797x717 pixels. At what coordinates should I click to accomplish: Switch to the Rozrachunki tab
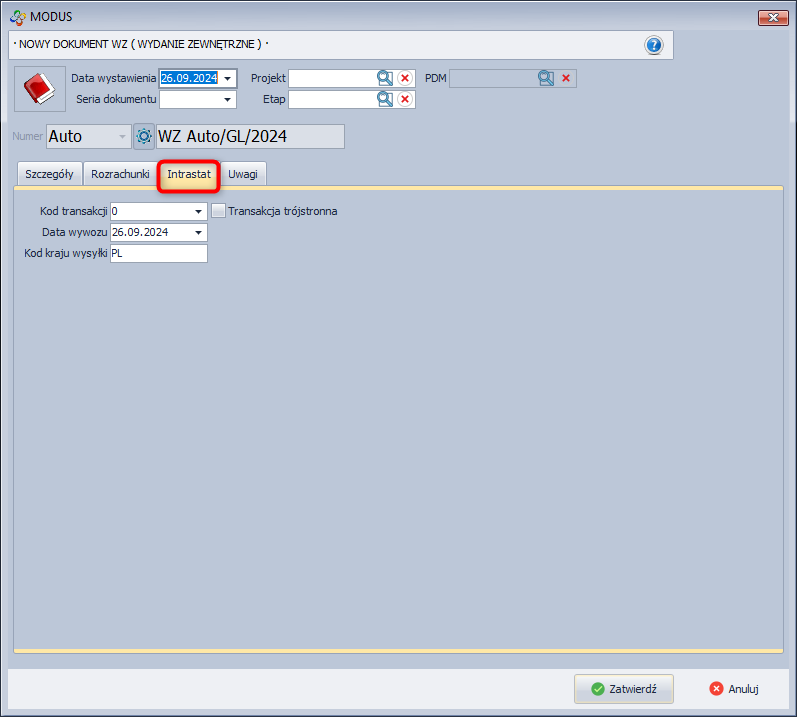click(x=120, y=174)
